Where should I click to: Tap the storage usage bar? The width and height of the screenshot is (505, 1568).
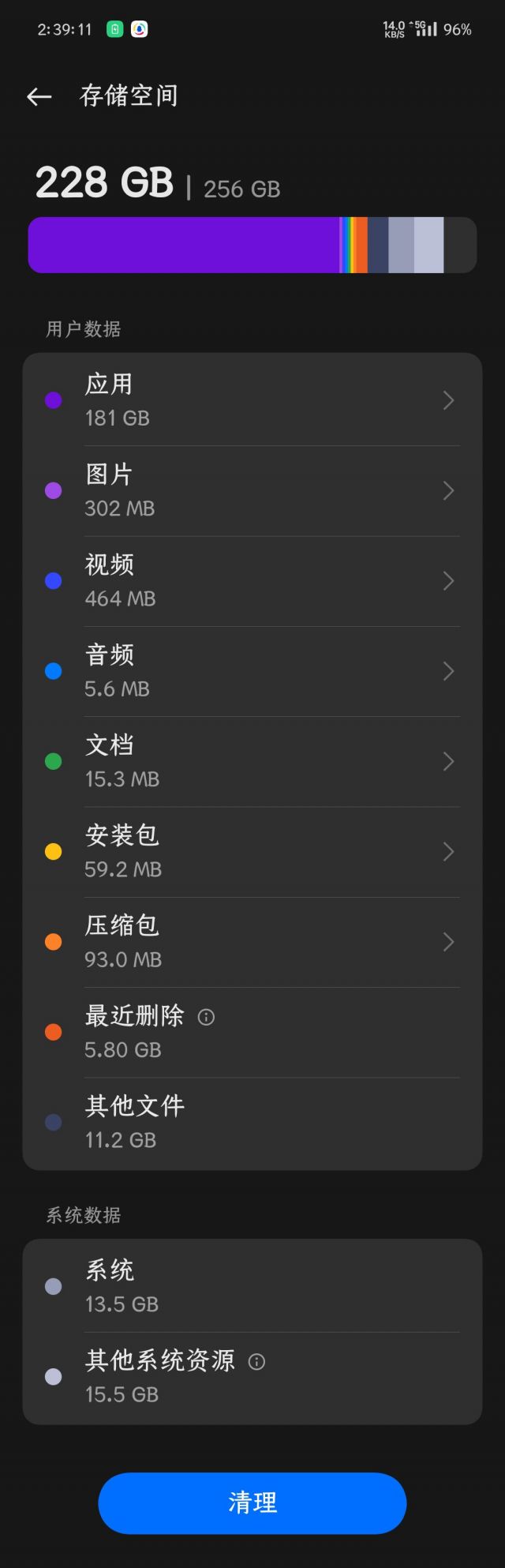coord(252,245)
